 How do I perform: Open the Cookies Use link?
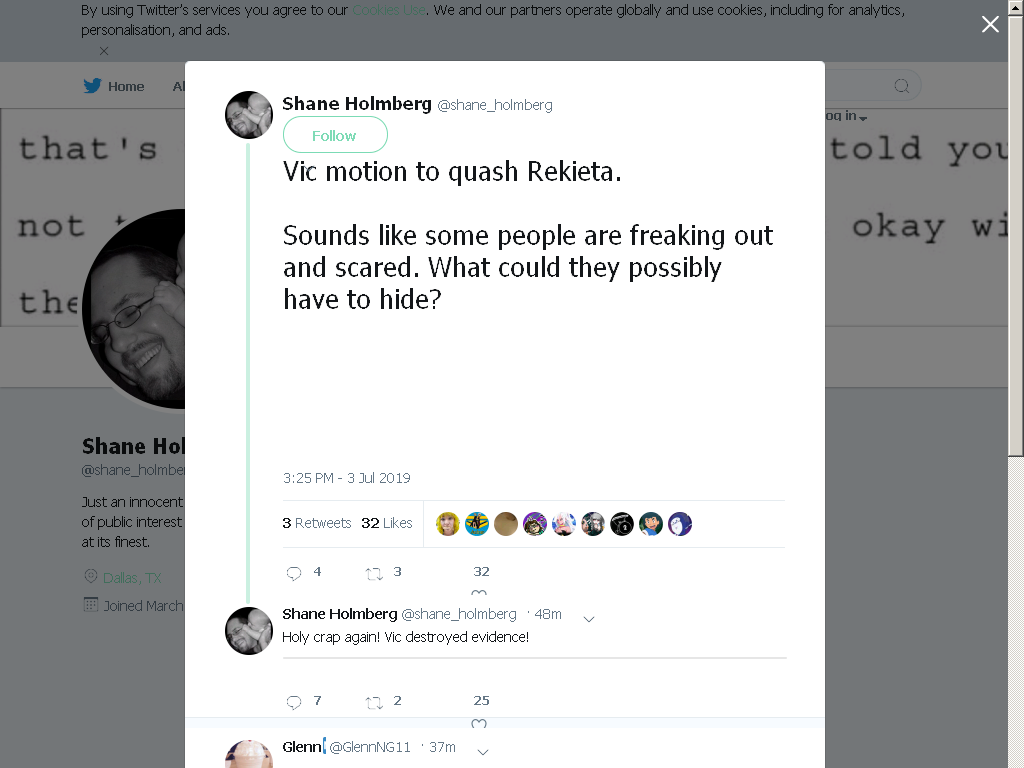click(389, 10)
